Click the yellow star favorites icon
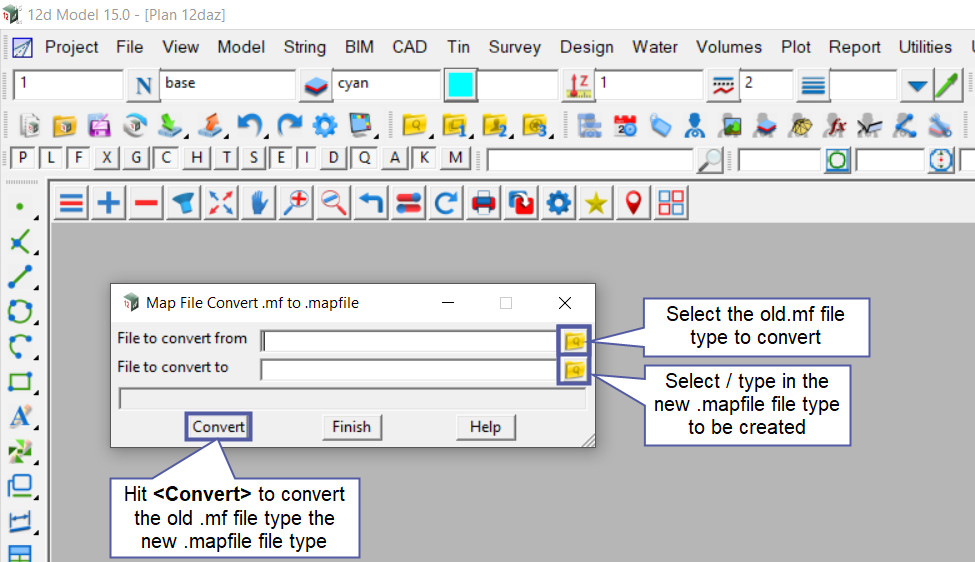The width and height of the screenshot is (975, 562). pyautogui.click(x=596, y=204)
